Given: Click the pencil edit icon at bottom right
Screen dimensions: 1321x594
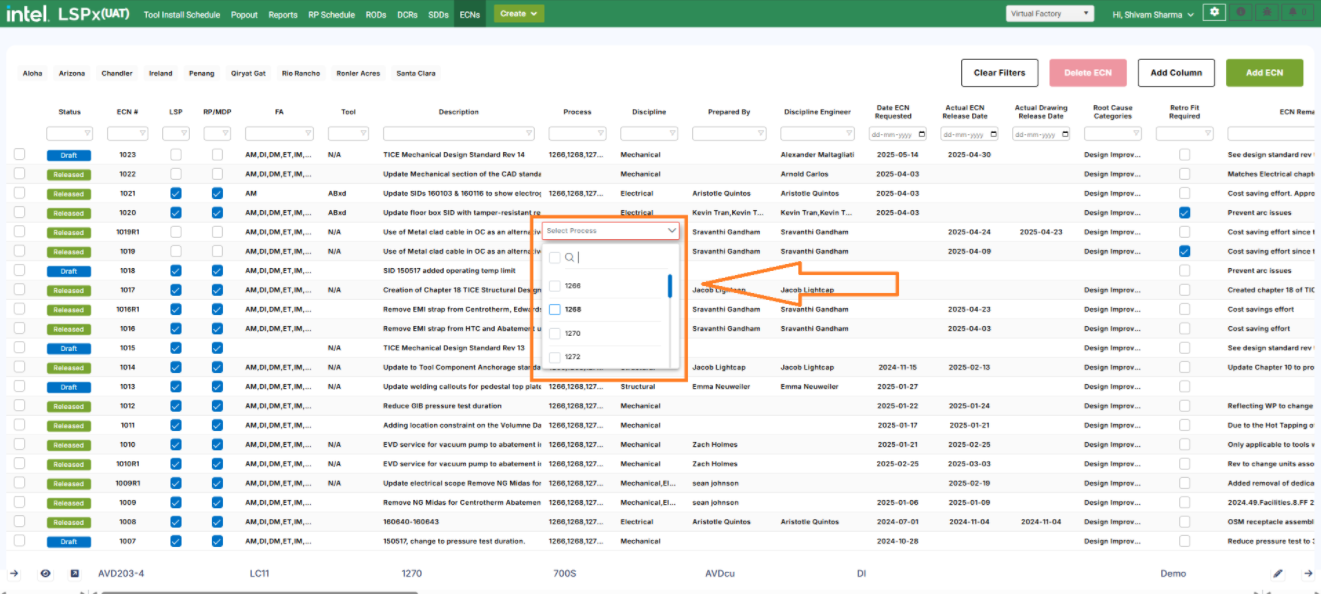Looking at the screenshot, I should point(1277,573).
